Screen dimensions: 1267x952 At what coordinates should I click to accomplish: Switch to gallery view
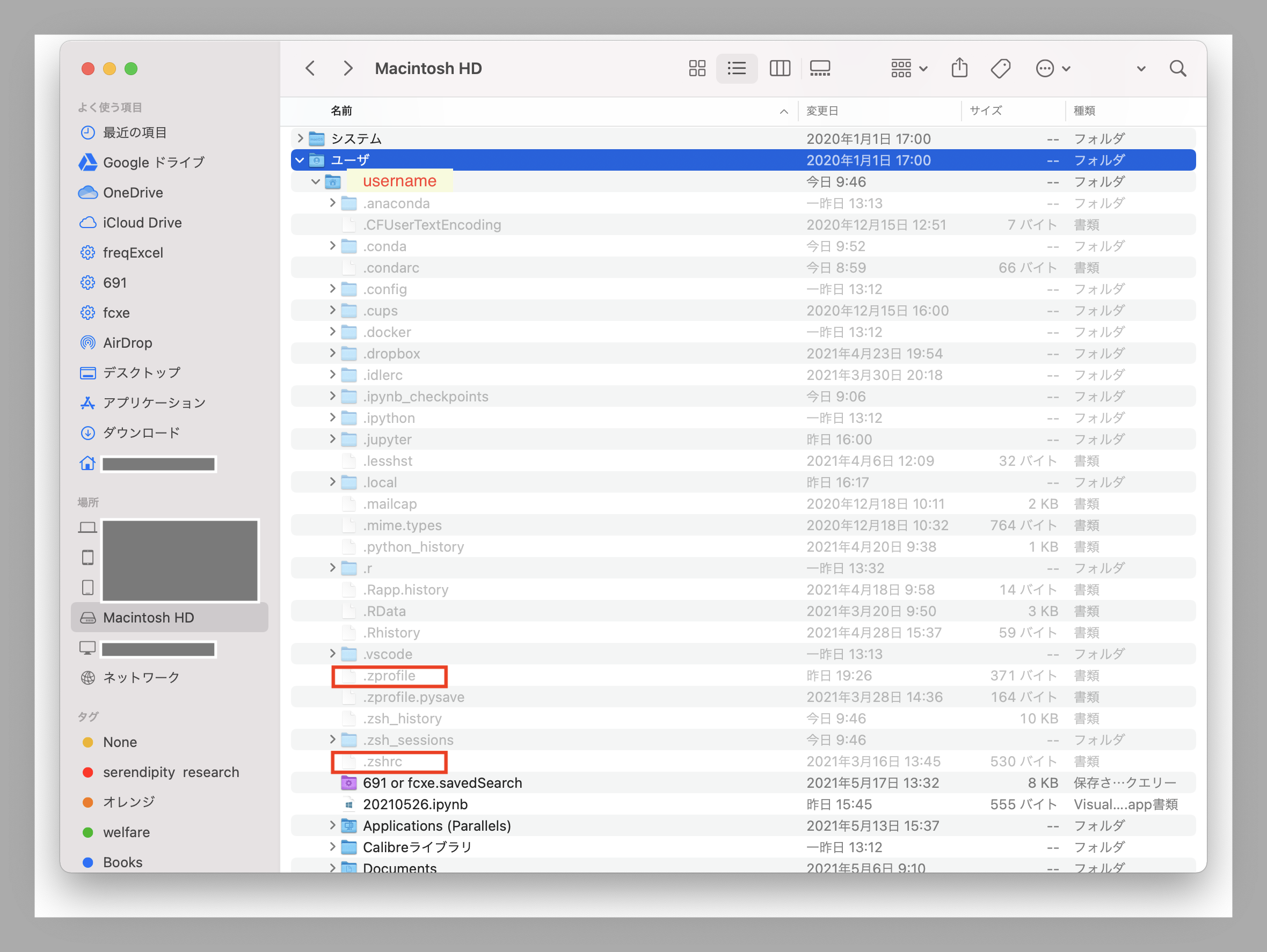pos(820,69)
